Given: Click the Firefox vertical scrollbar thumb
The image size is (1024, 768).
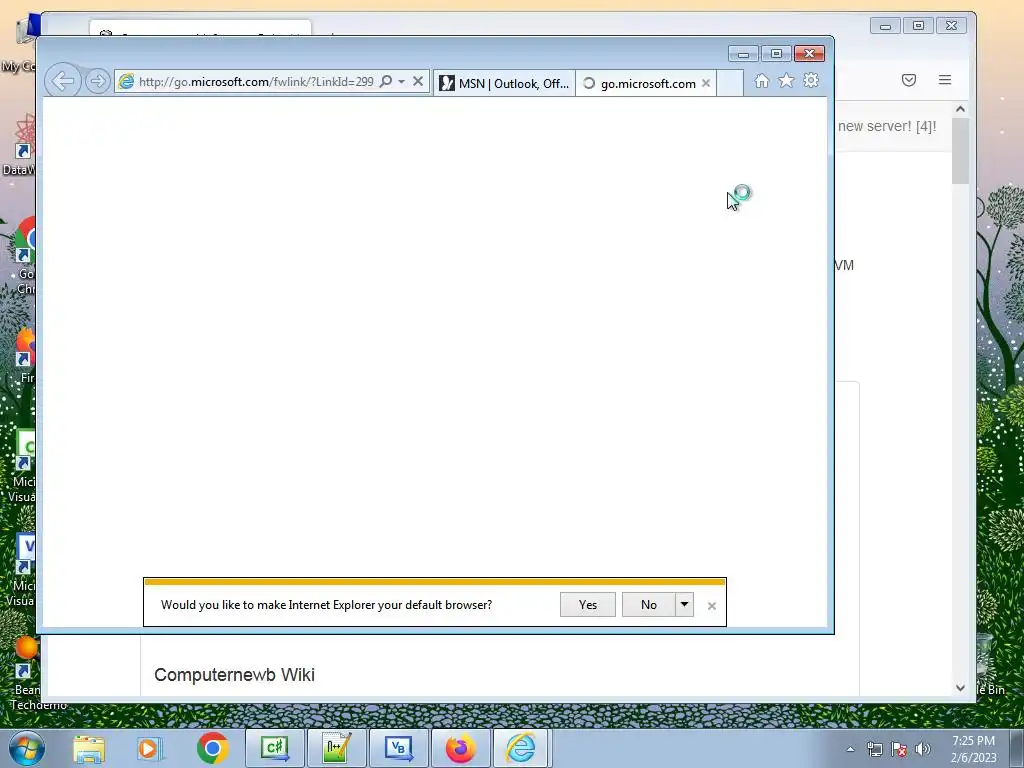Looking at the screenshot, I should point(960,152).
